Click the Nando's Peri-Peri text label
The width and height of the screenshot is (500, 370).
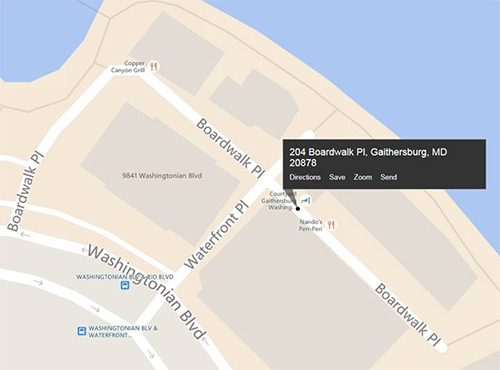click(311, 225)
